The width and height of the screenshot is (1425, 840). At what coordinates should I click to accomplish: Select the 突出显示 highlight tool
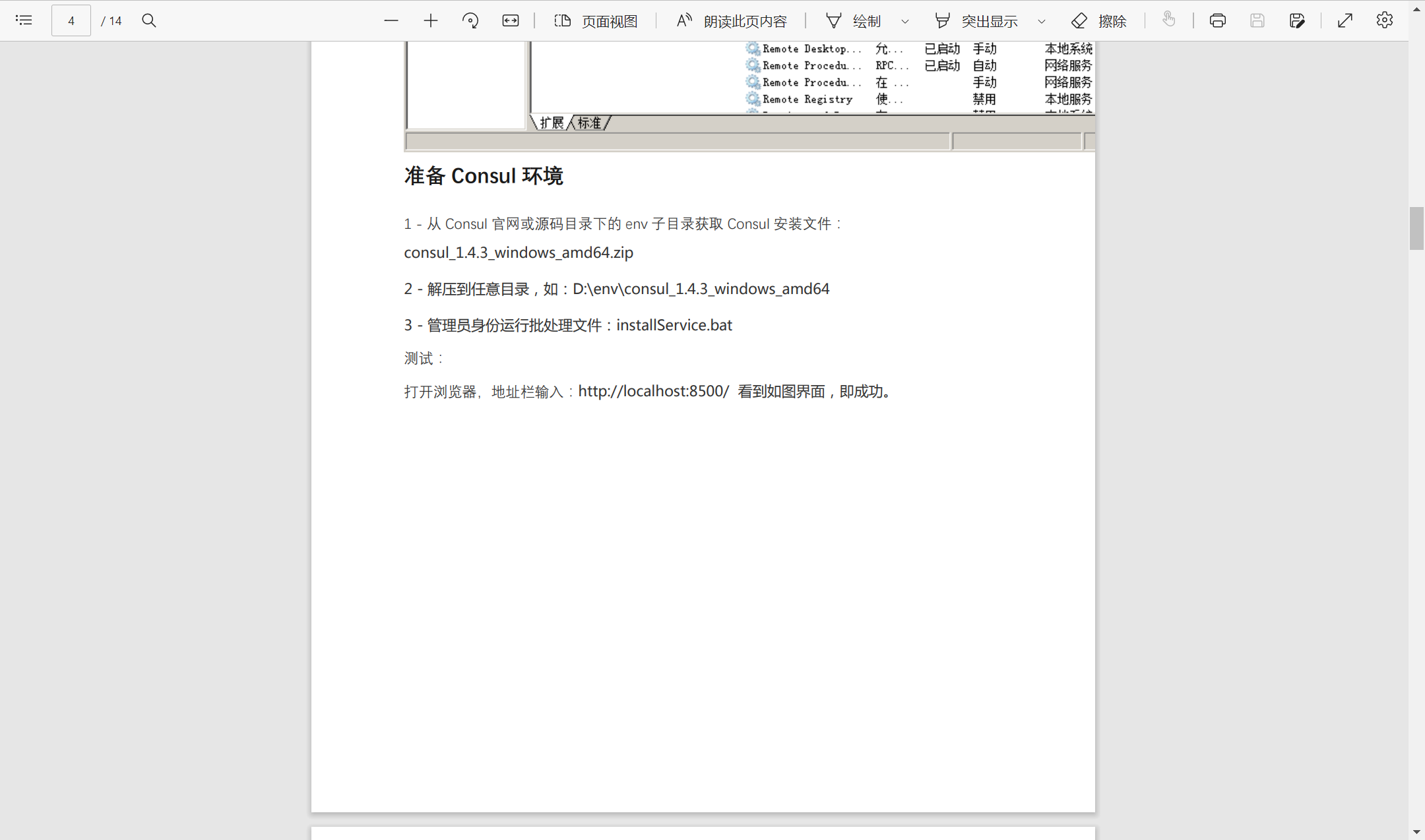pos(976,21)
